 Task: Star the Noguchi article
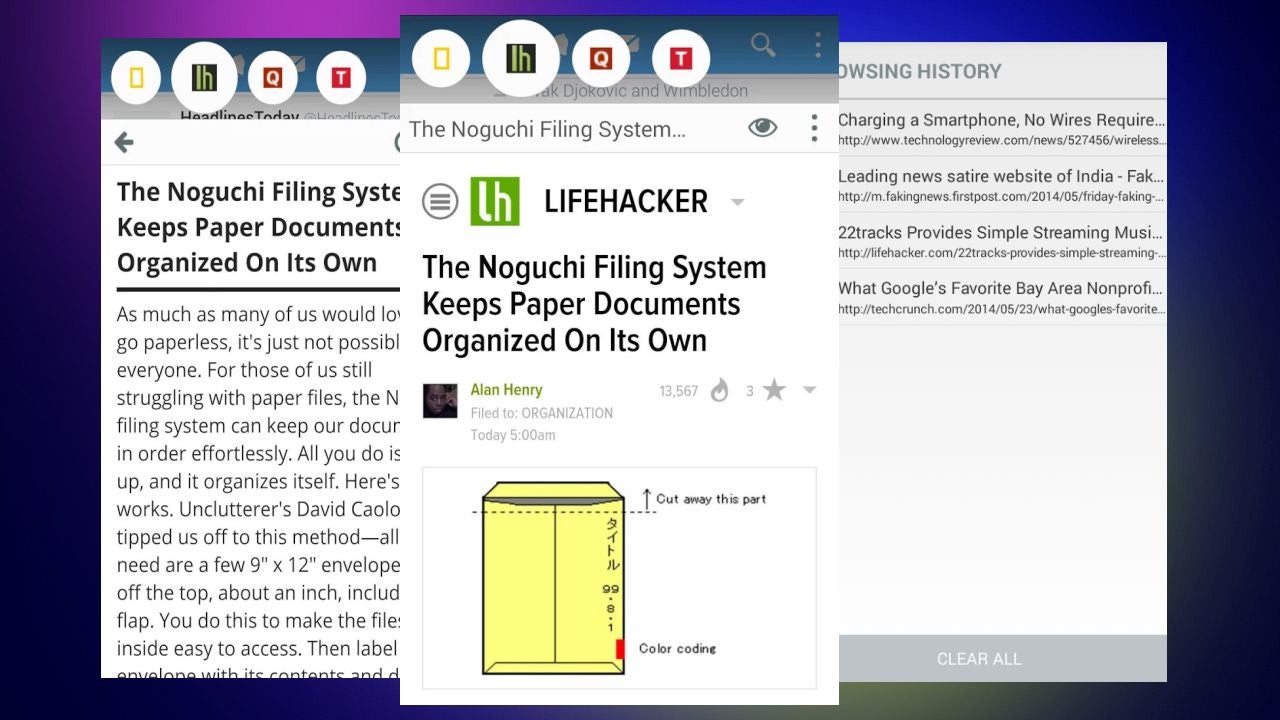pyautogui.click(x=774, y=390)
